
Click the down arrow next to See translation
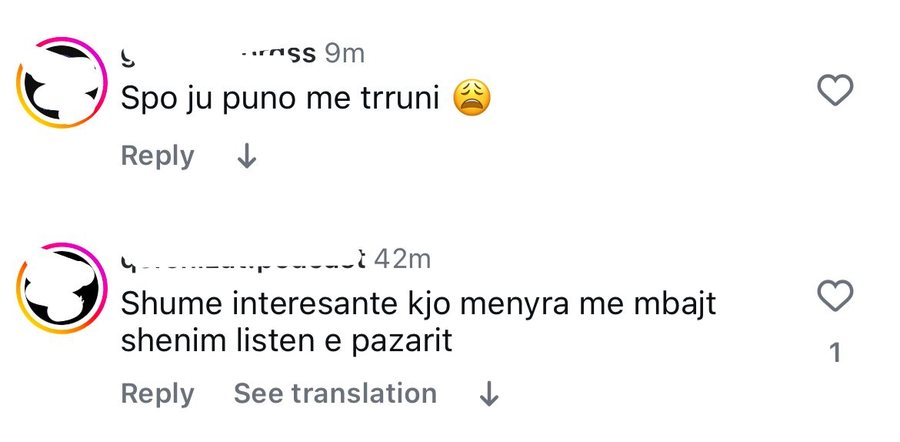tap(488, 395)
